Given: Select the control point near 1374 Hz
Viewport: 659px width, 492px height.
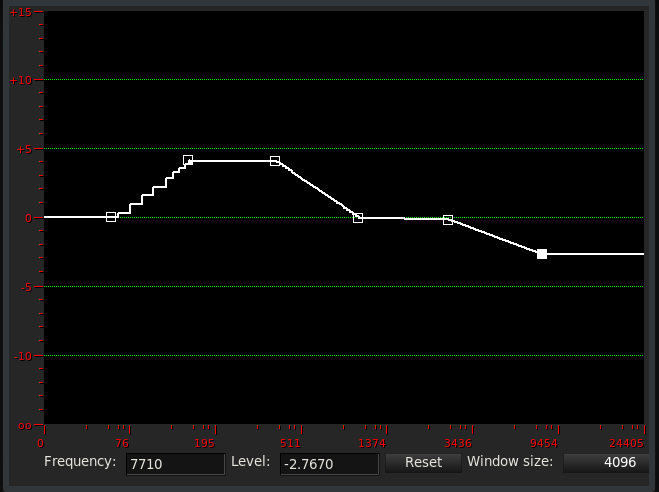Looking at the screenshot, I should [x=358, y=217].
